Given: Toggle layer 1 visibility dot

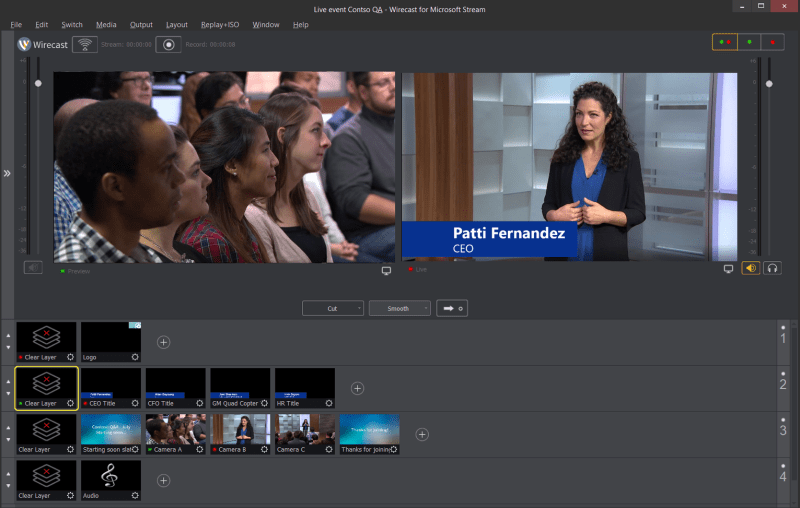Looking at the screenshot, I should coord(783,327).
